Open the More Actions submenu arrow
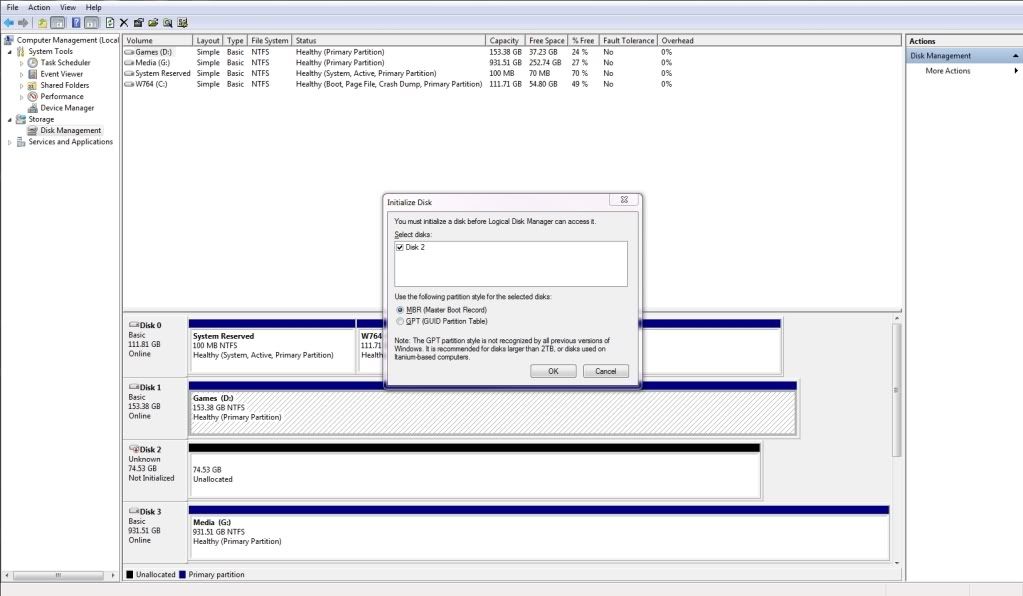The image size is (1023, 596). tap(1016, 70)
